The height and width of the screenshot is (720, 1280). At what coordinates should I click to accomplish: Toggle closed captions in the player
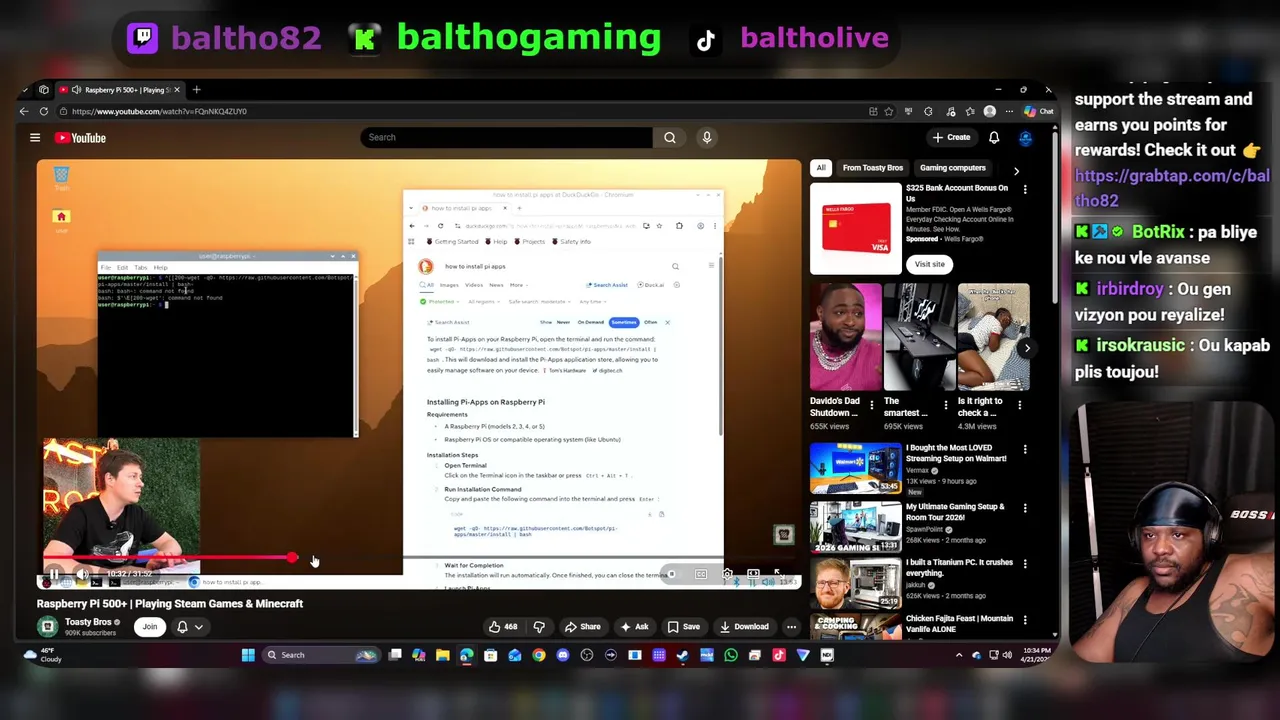click(701, 575)
